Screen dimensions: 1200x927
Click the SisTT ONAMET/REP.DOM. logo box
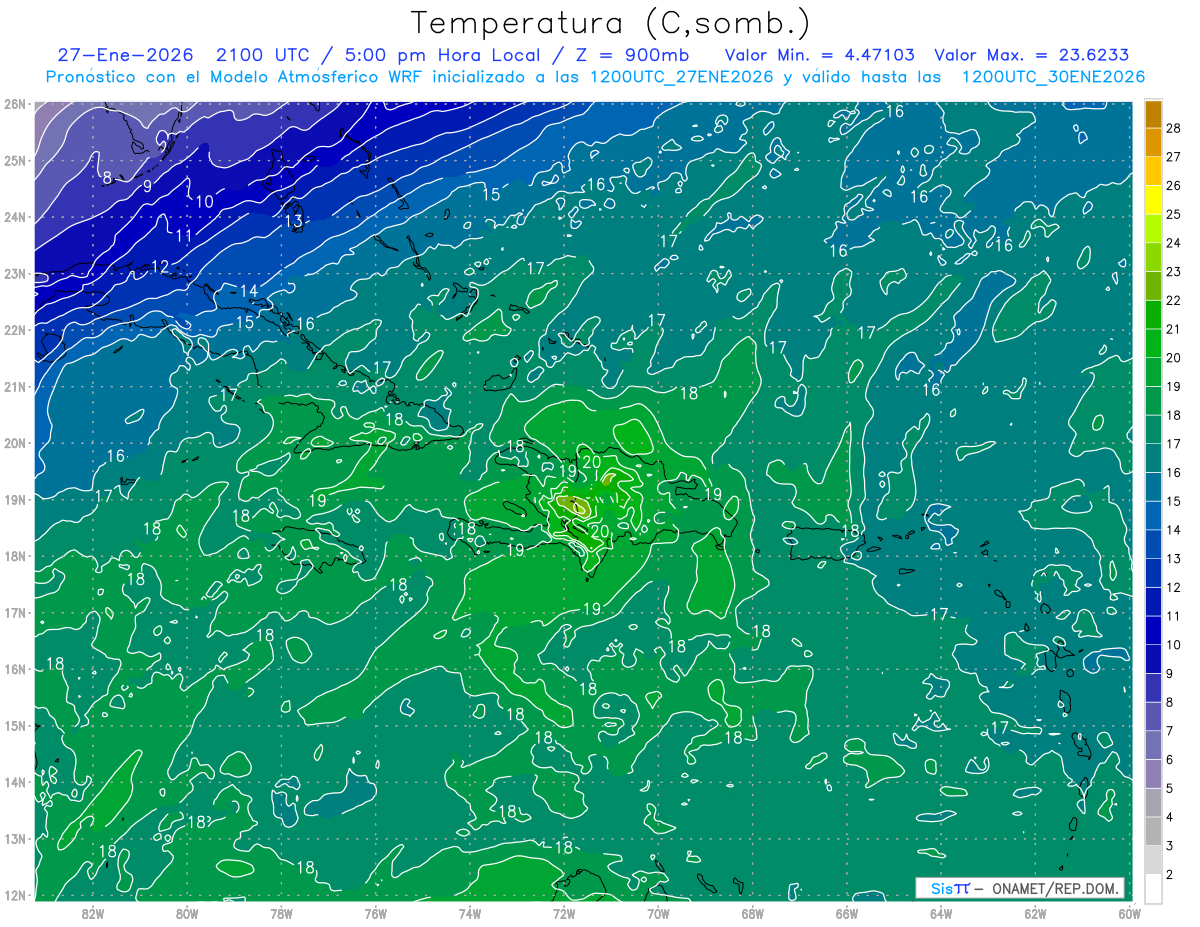1020,888
